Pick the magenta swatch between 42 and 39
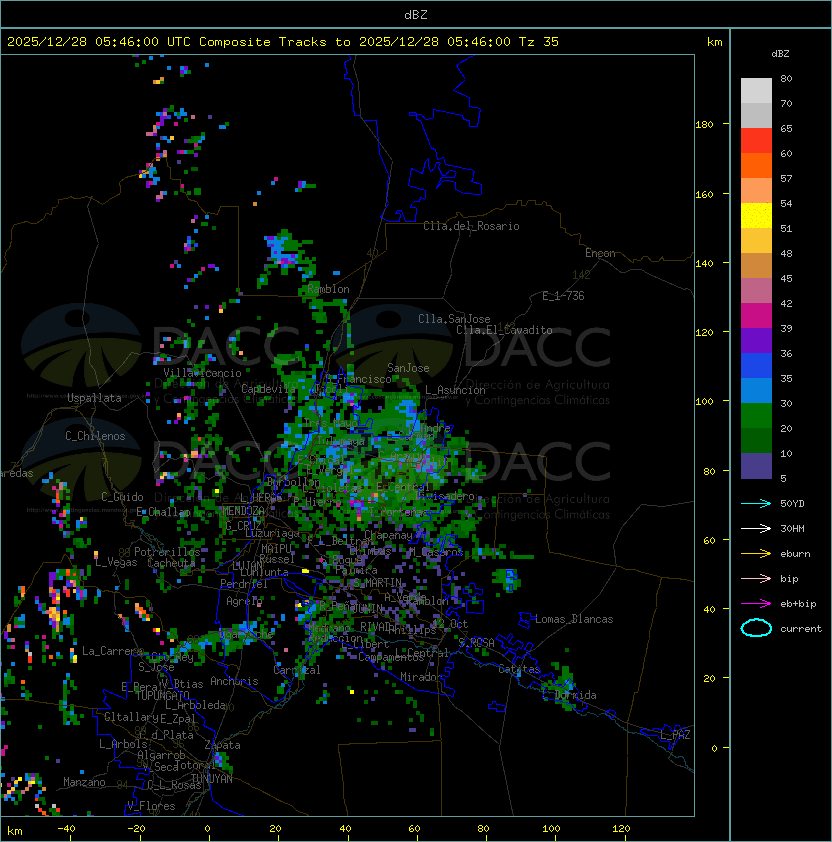 point(756,316)
